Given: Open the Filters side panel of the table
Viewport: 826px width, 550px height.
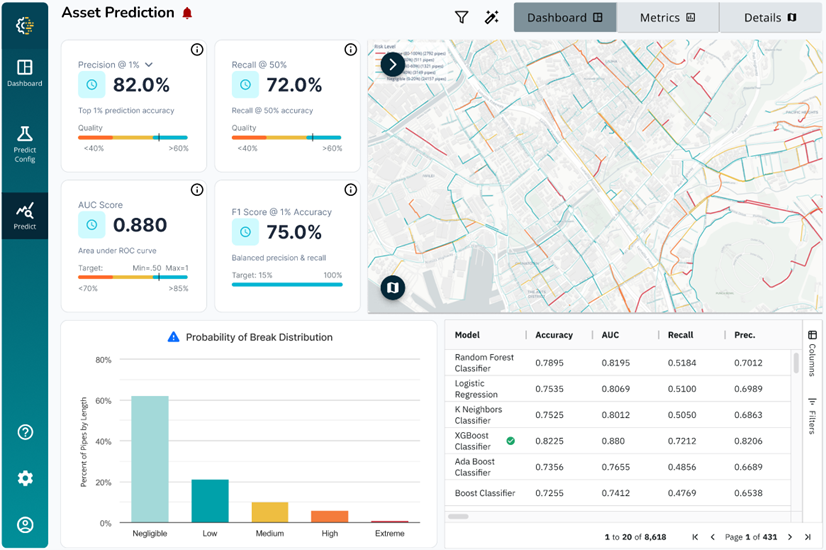Looking at the screenshot, I should [x=812, y=415].
